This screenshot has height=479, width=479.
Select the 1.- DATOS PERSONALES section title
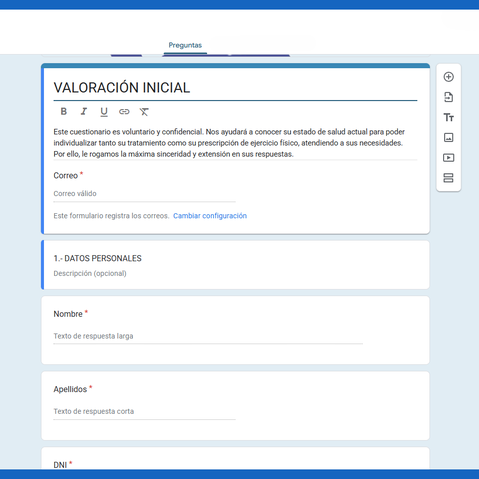pyautogui.click(x=98, y=258)
